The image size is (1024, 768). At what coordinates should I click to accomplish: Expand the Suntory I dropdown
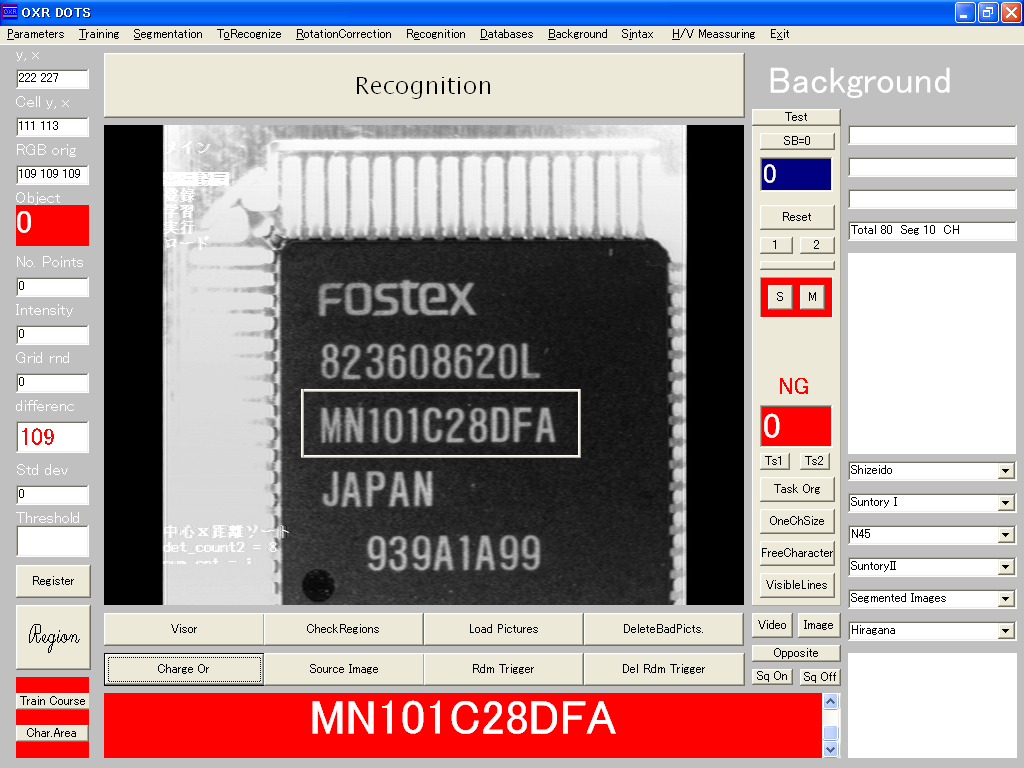click(1006, 503)
